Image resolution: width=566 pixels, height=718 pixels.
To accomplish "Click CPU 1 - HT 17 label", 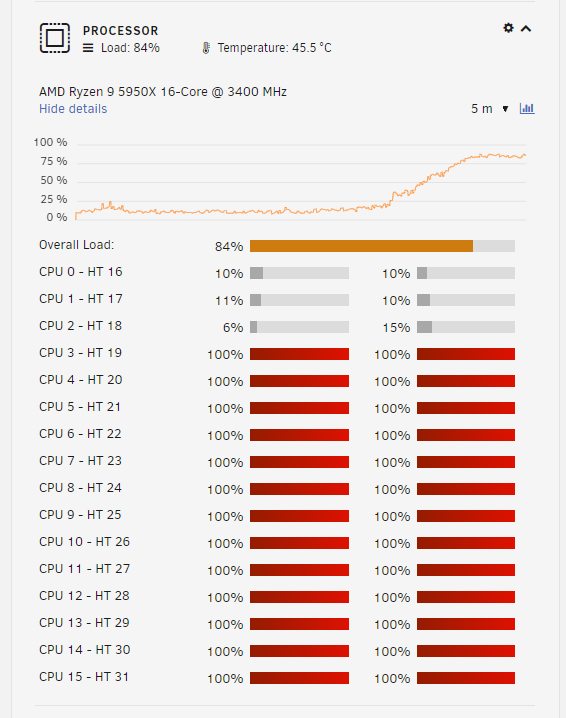I will point(81,299).
